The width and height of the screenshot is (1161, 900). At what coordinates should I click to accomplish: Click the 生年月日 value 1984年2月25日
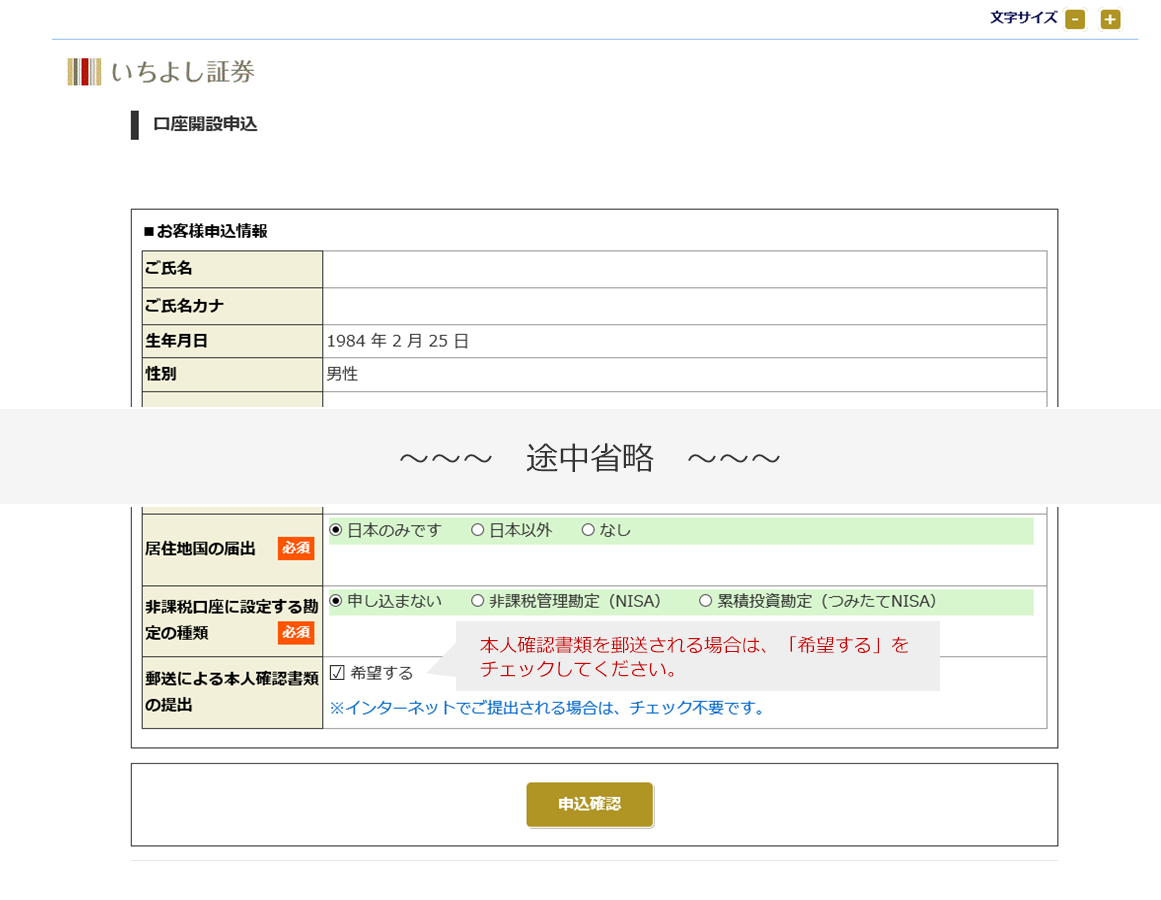(399, 340)
